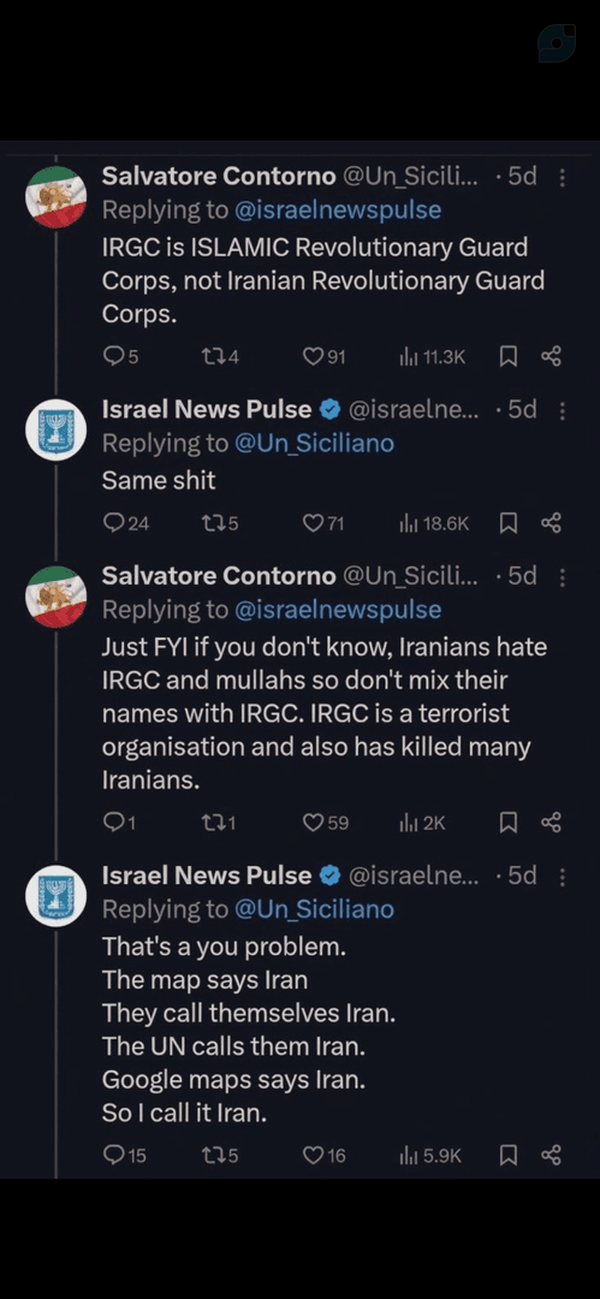The width and height of the screenshot is (600, 1299).
Task: Like the 'Same shit' reply
Action: click(x=324, y=522)
